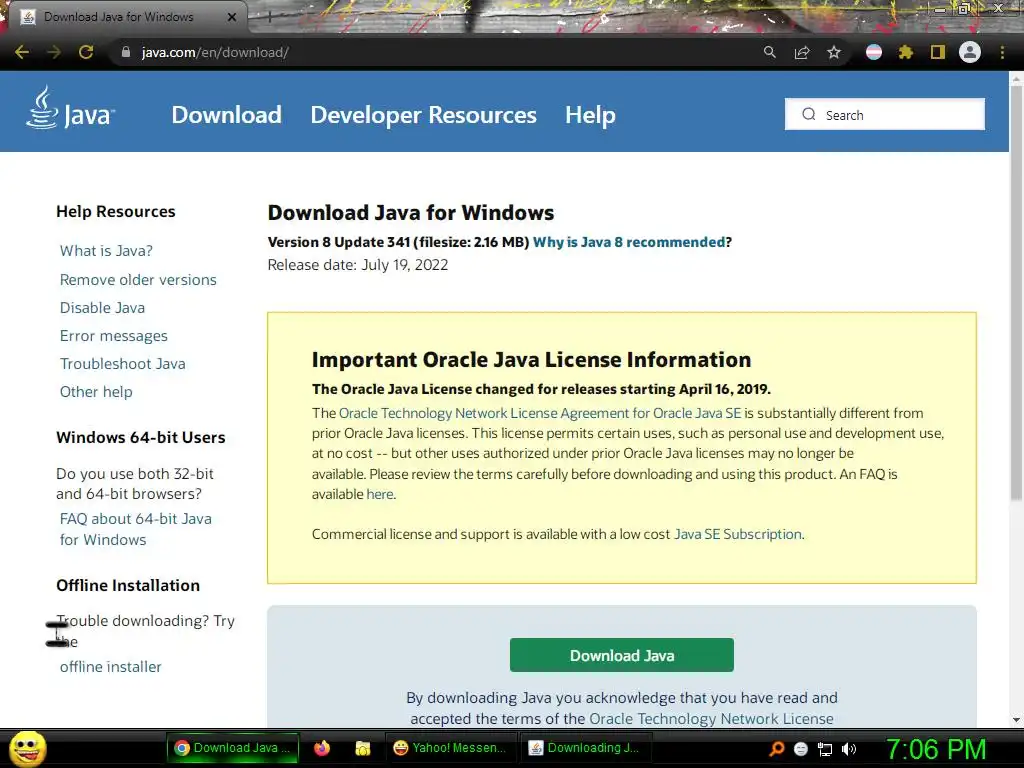Open a new tab with the plus button

click(x=269, y=17)
